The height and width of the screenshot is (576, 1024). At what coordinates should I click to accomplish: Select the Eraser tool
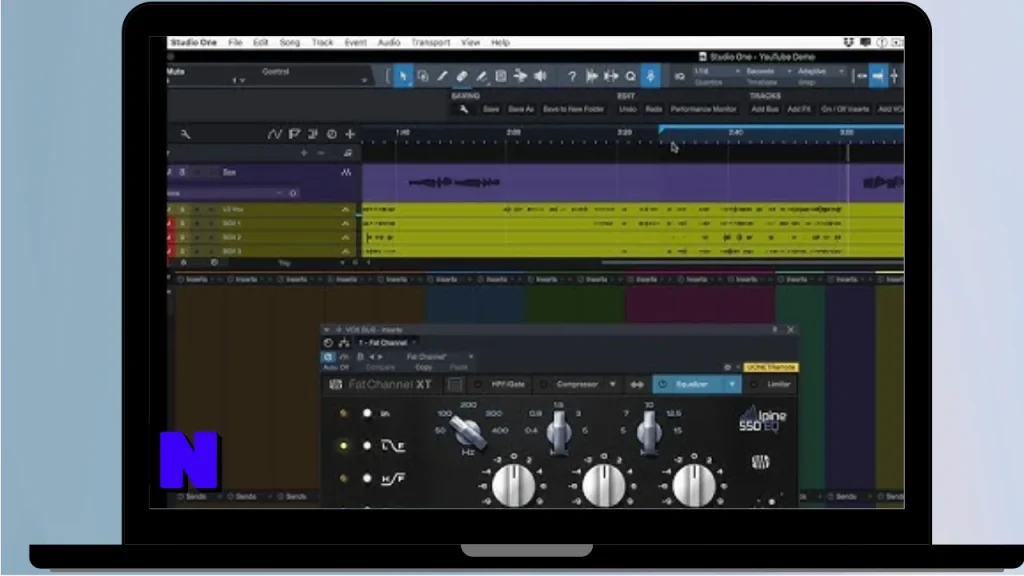[462, 76]
